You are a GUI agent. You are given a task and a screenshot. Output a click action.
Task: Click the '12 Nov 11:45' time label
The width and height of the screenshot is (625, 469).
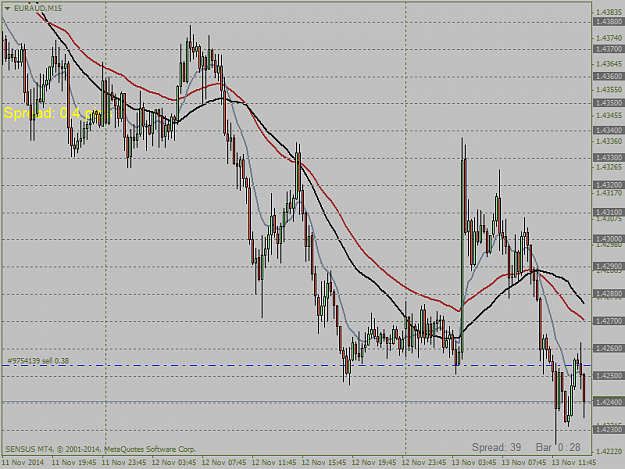click(274, 463)
